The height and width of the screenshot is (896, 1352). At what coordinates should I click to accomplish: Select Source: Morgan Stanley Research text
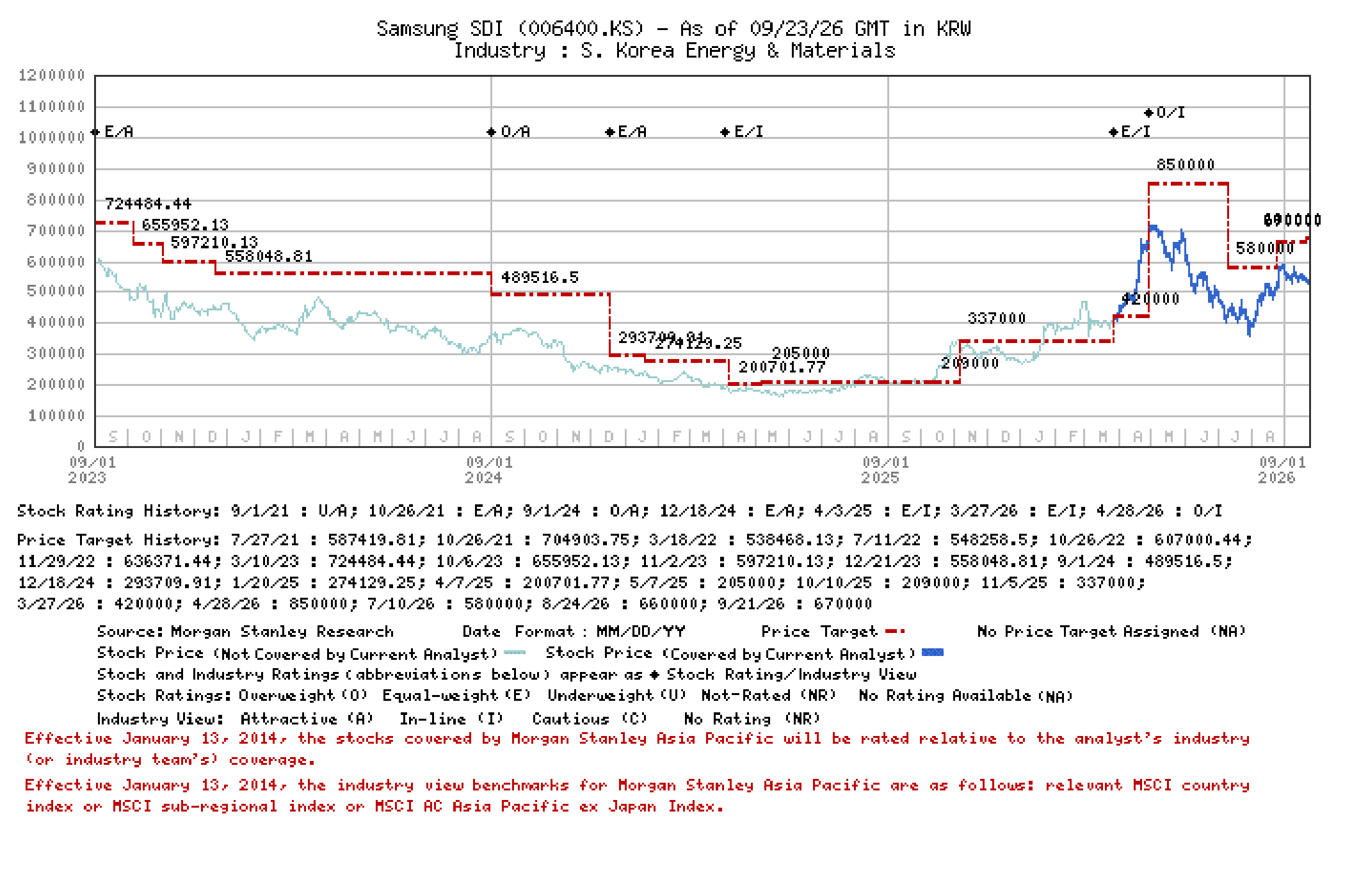(245, 632)
